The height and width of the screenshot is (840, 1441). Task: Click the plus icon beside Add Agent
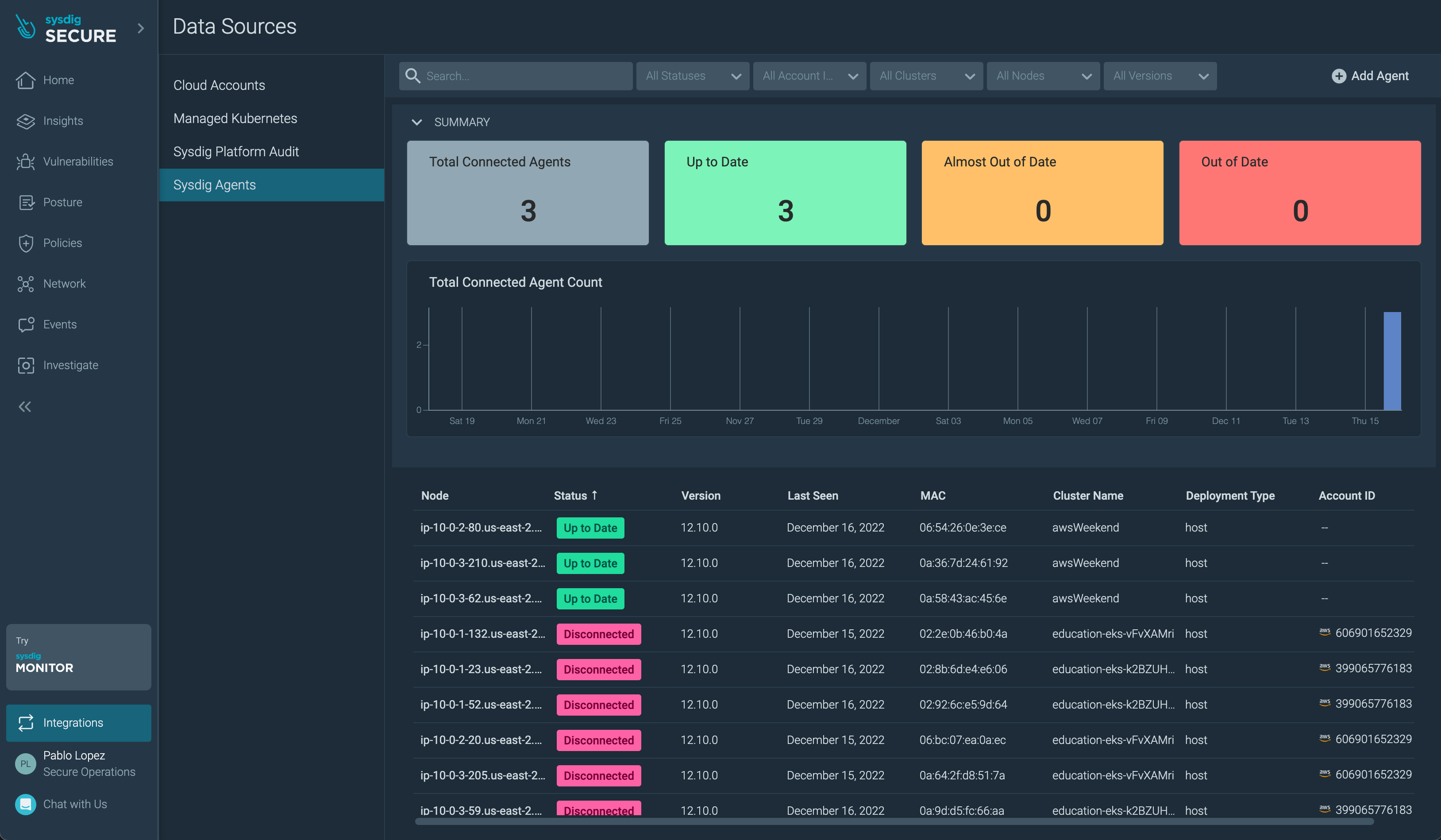(1339, 76)
